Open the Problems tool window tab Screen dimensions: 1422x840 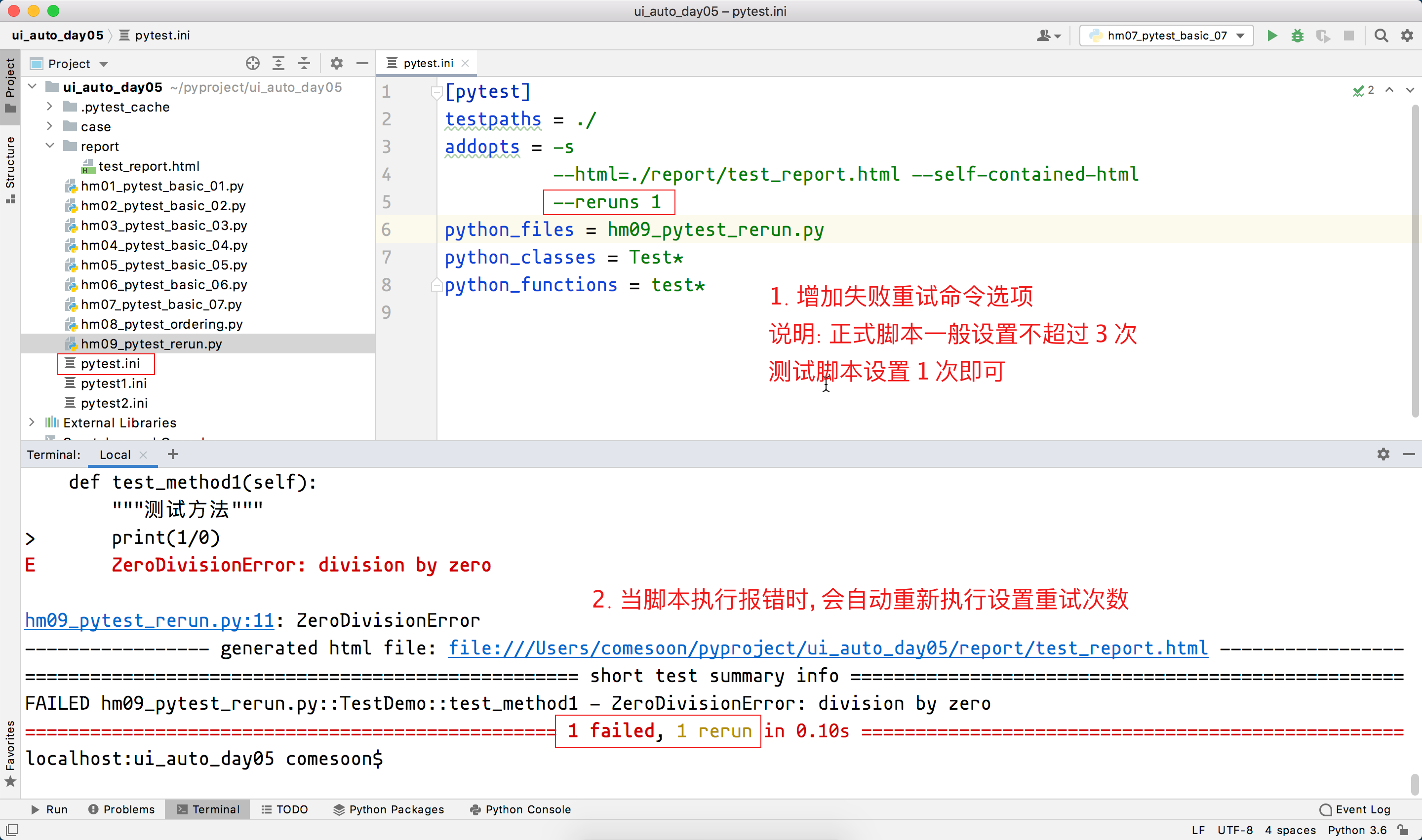pyautogui.click(x=121, y=809)
